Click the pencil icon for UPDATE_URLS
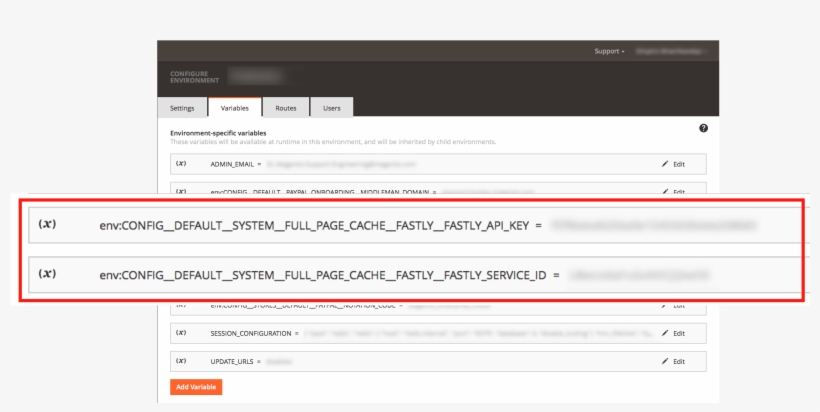The width and height of the screenshot is (820, 412). click(x=665, y=361)
